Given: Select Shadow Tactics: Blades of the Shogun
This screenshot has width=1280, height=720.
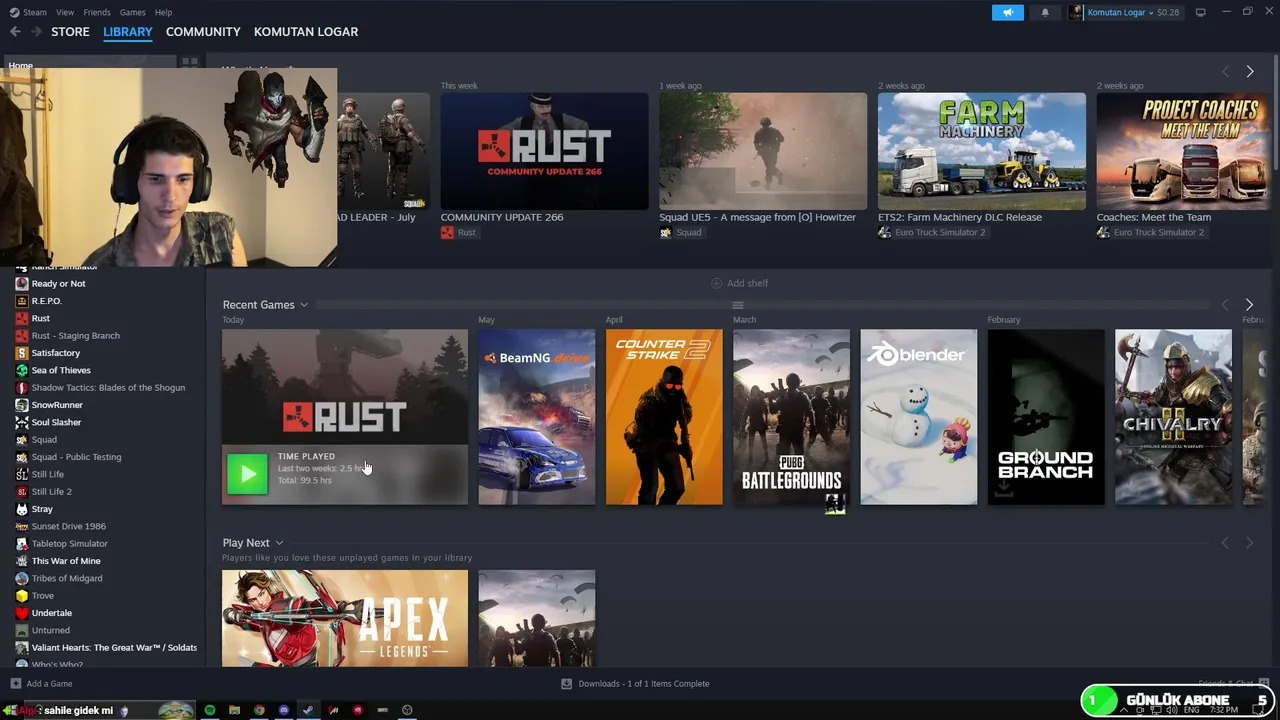Looking at the screenshot, I should pos(108,388).
